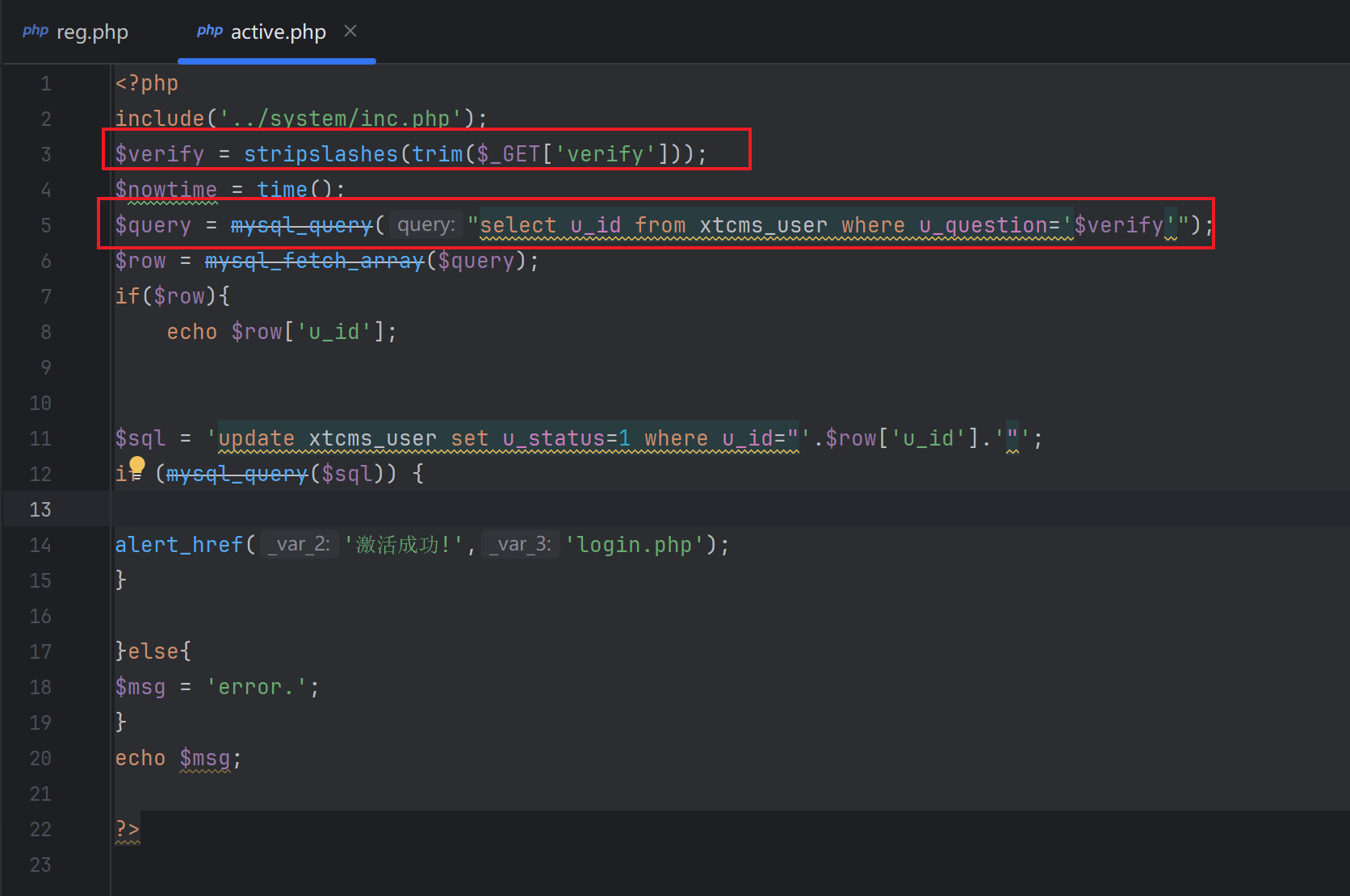Viewport: 1350px width, 896px height.
Task: Click the $sql variable on line 11
Action: [140, 438]
